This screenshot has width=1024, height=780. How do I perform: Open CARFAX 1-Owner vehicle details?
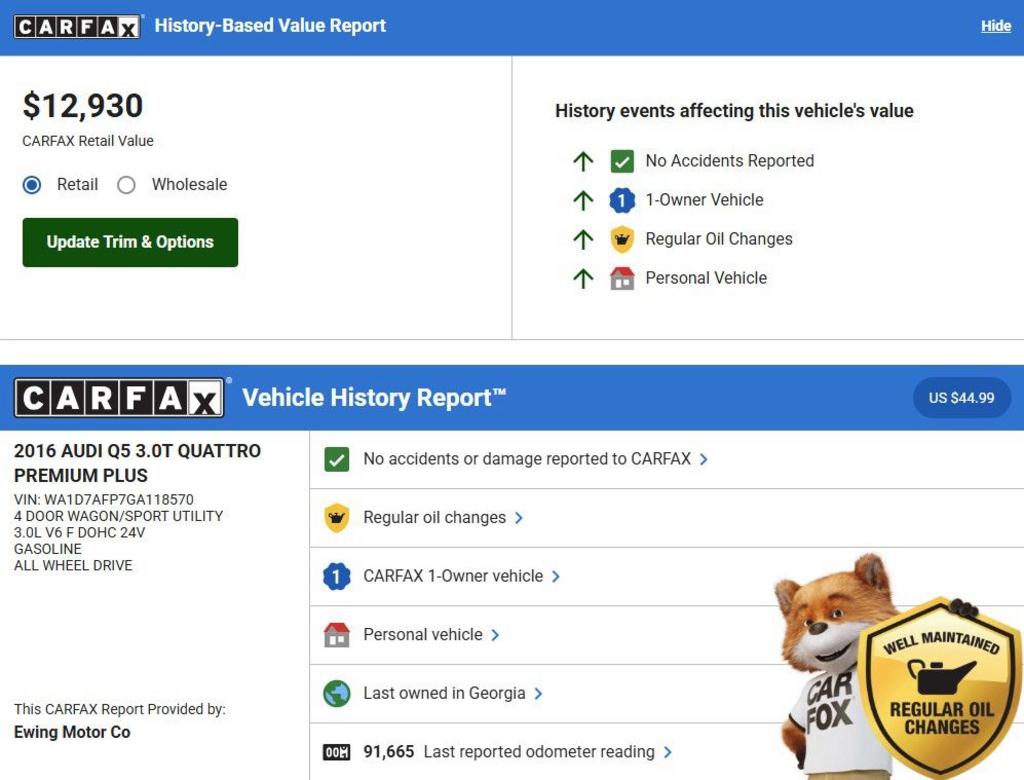(x=461, y=576)
